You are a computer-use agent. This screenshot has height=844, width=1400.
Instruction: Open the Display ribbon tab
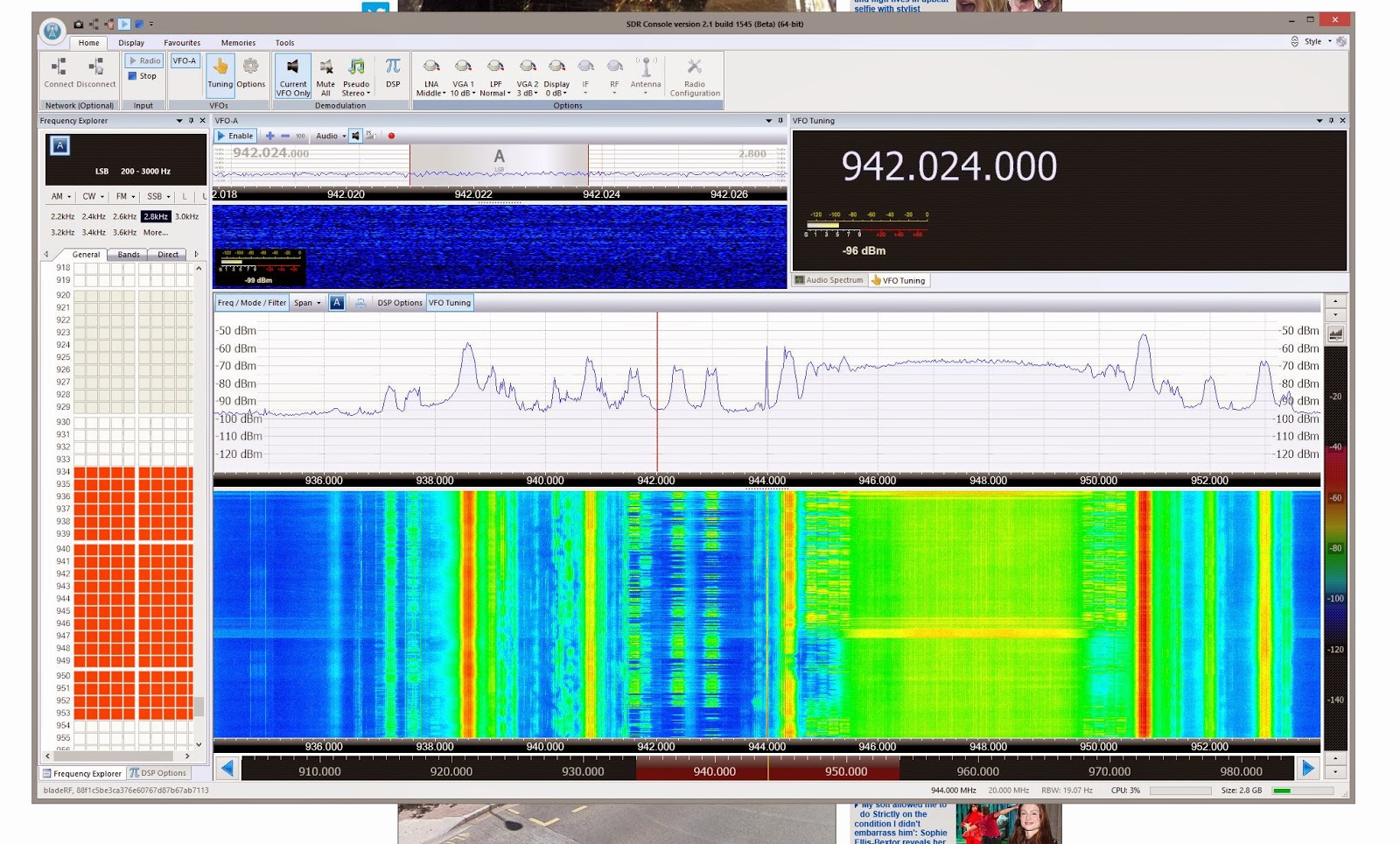(x=131, y=42)
